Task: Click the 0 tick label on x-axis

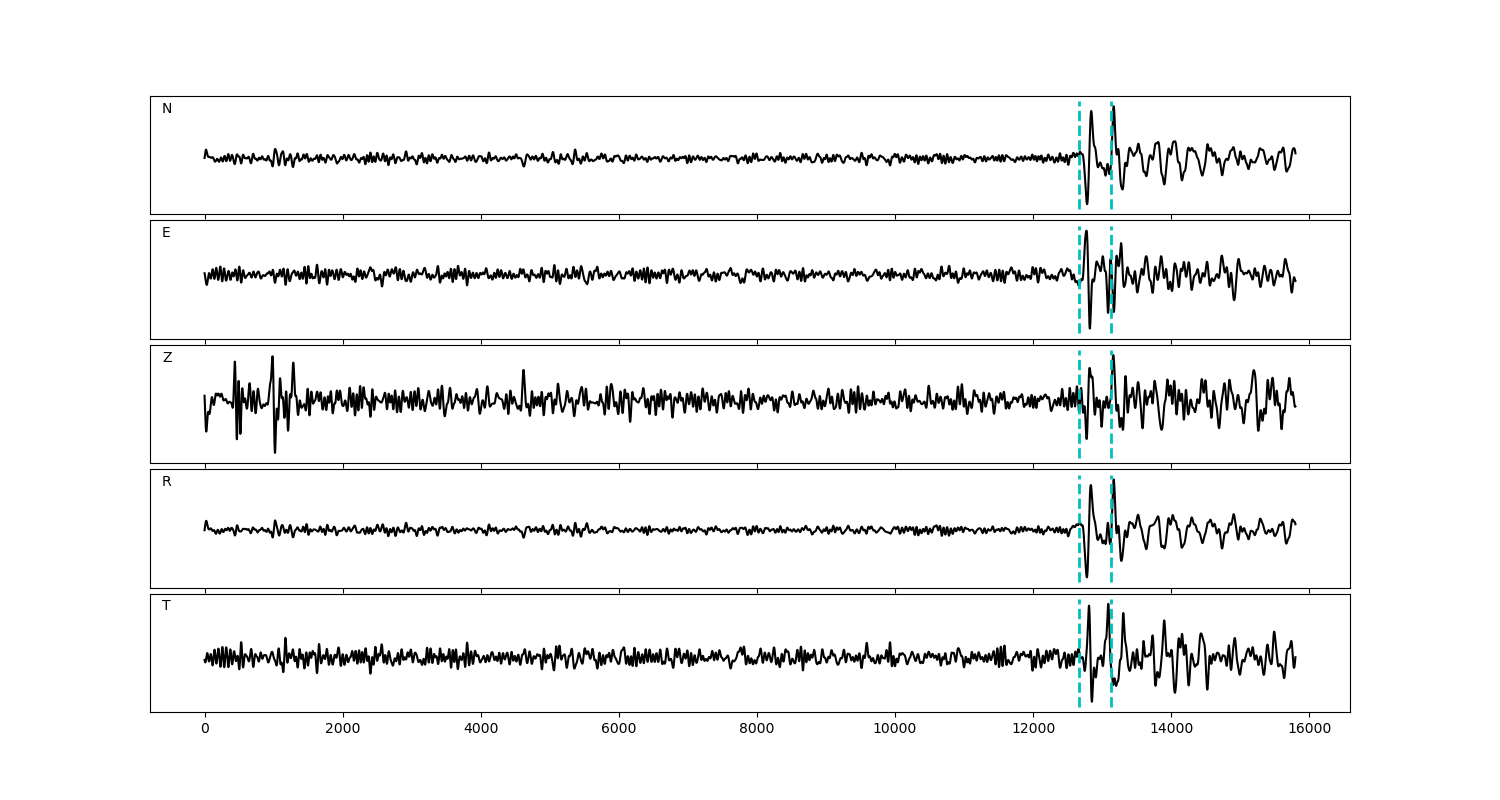Action: pos(205,730)
